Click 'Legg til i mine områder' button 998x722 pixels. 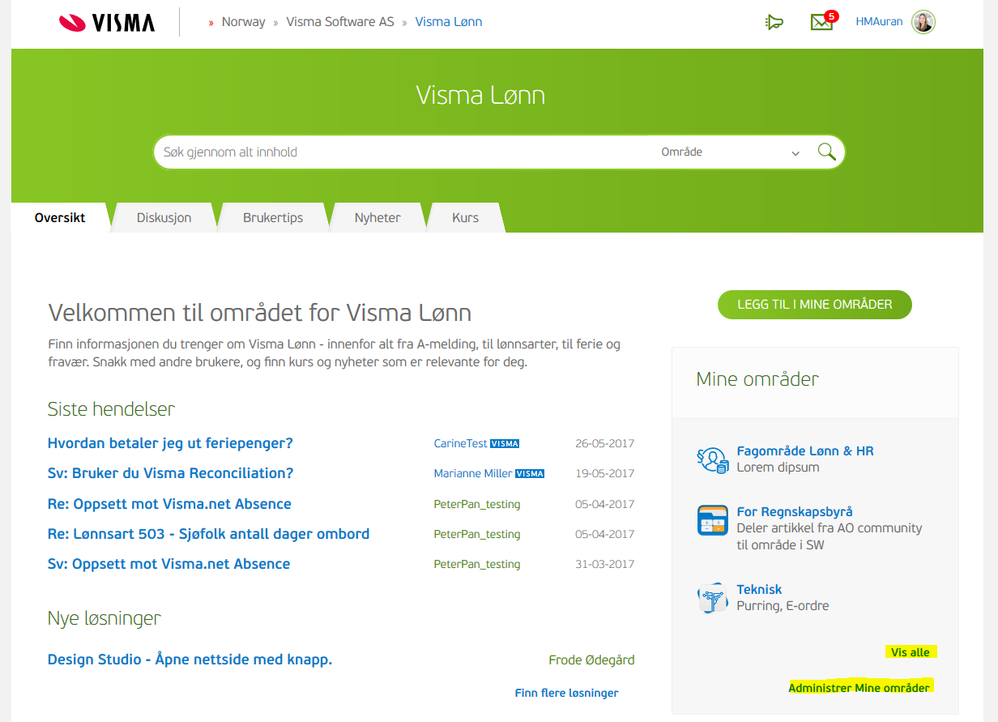point(815,304)
